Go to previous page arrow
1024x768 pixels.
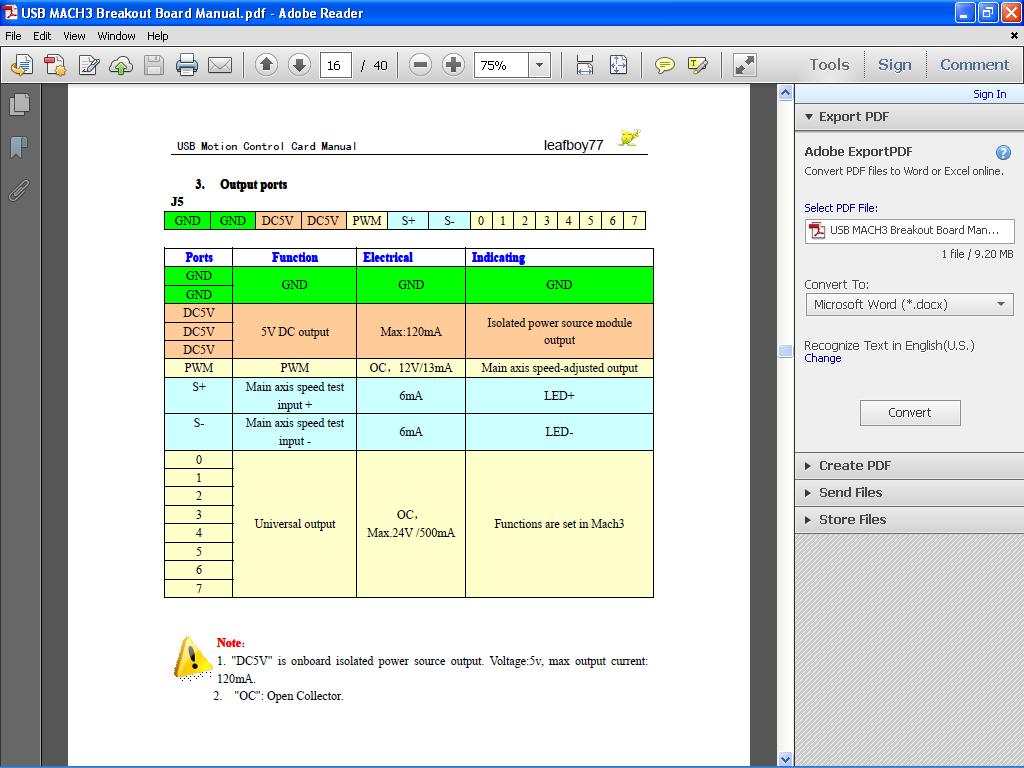266,65
